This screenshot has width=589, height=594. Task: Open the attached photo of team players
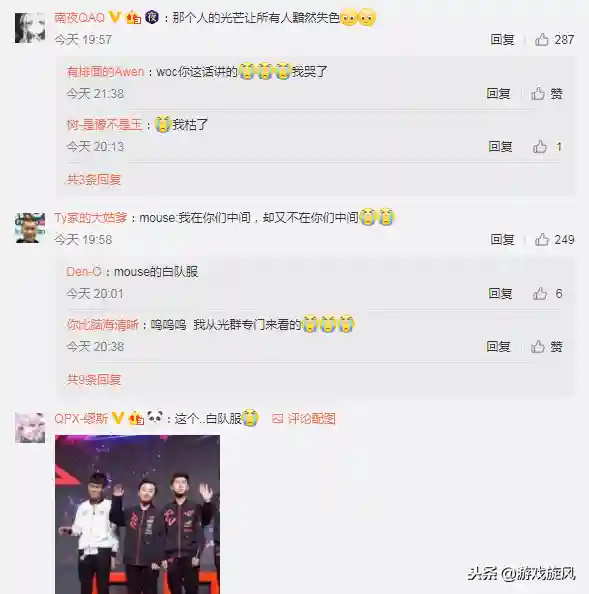137,514
